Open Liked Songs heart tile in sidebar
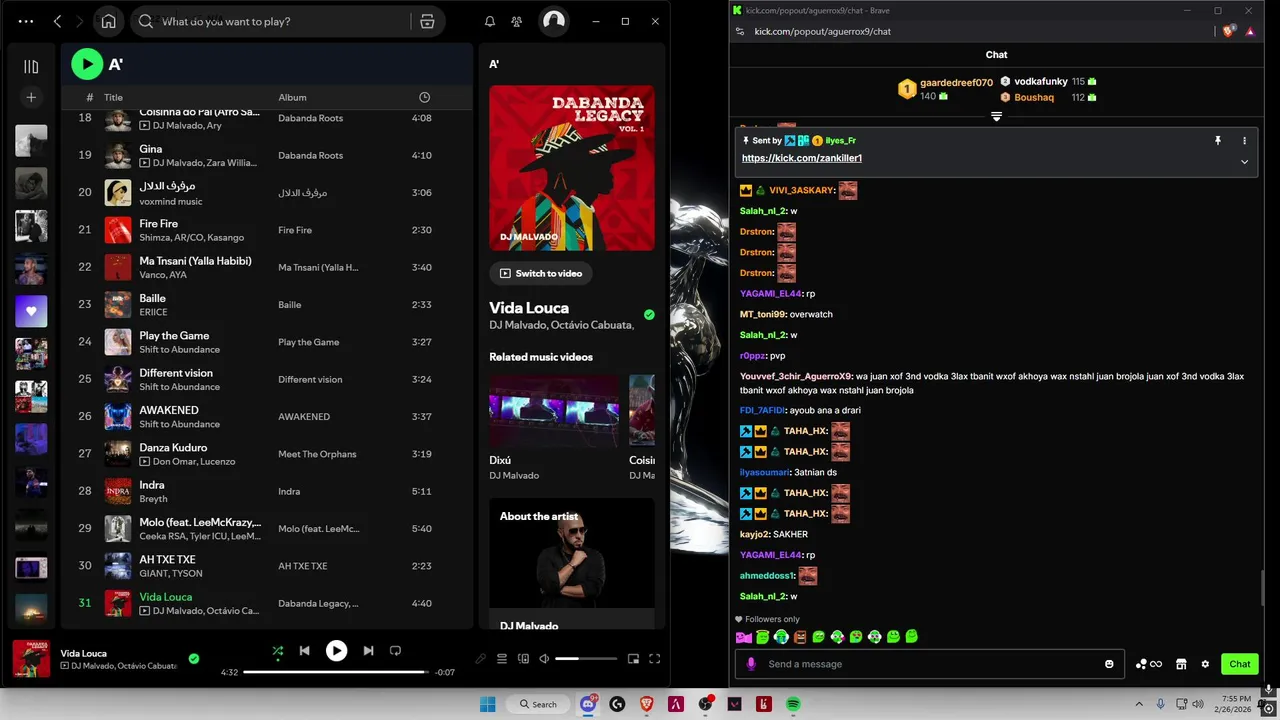Screen dimensions: 1280x720 pos(31,311)
